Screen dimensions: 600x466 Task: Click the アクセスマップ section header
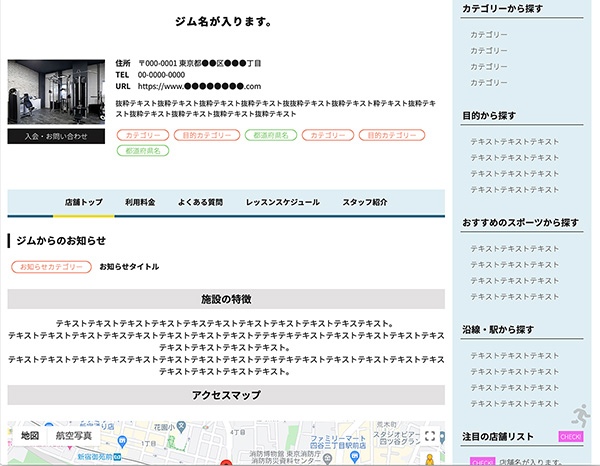[226, 395]
